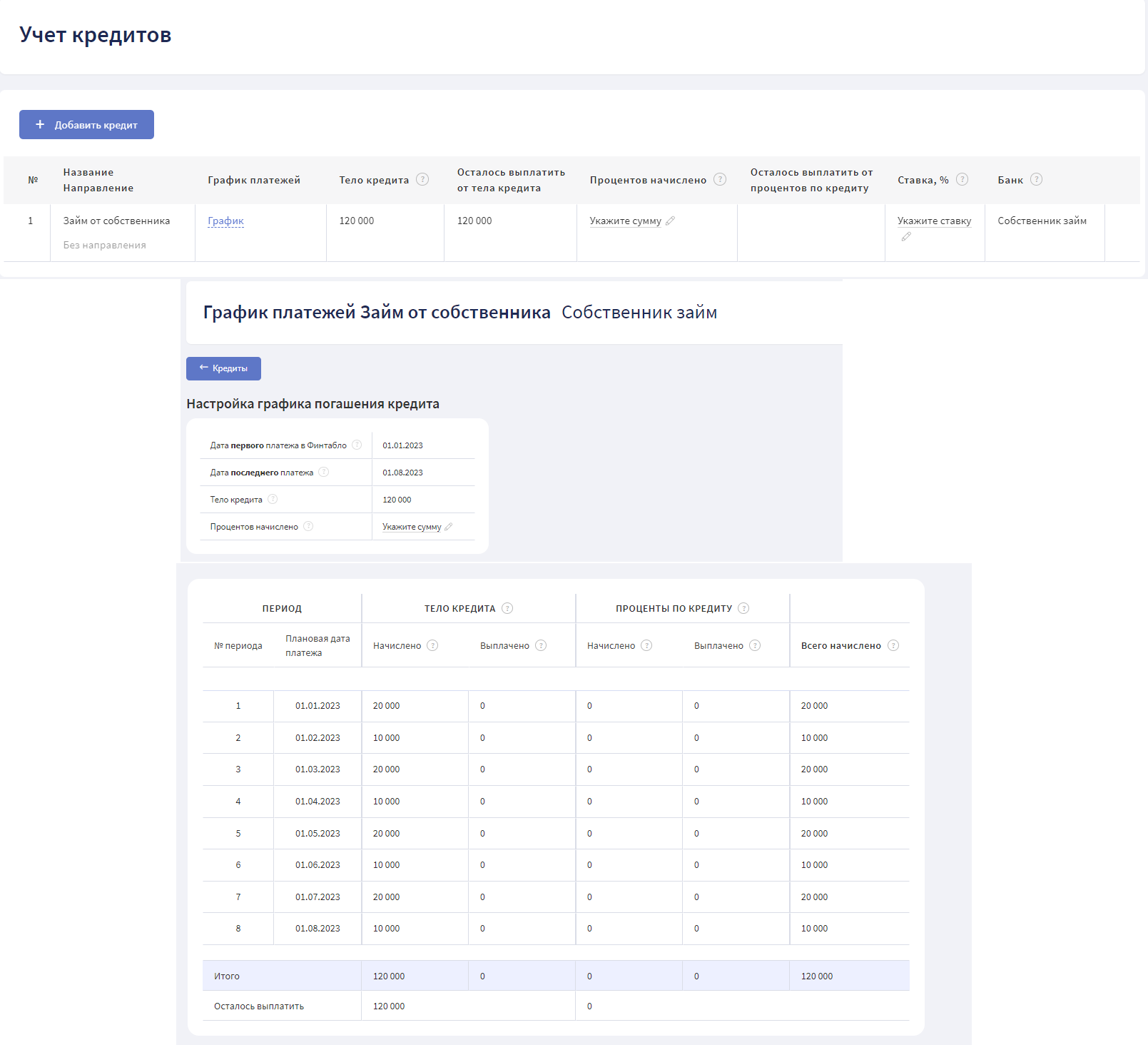
Task: Open help icon for Начислено under ПРОЦЕНТЫ ПО КРЕДИТУ
Action: 646,645
